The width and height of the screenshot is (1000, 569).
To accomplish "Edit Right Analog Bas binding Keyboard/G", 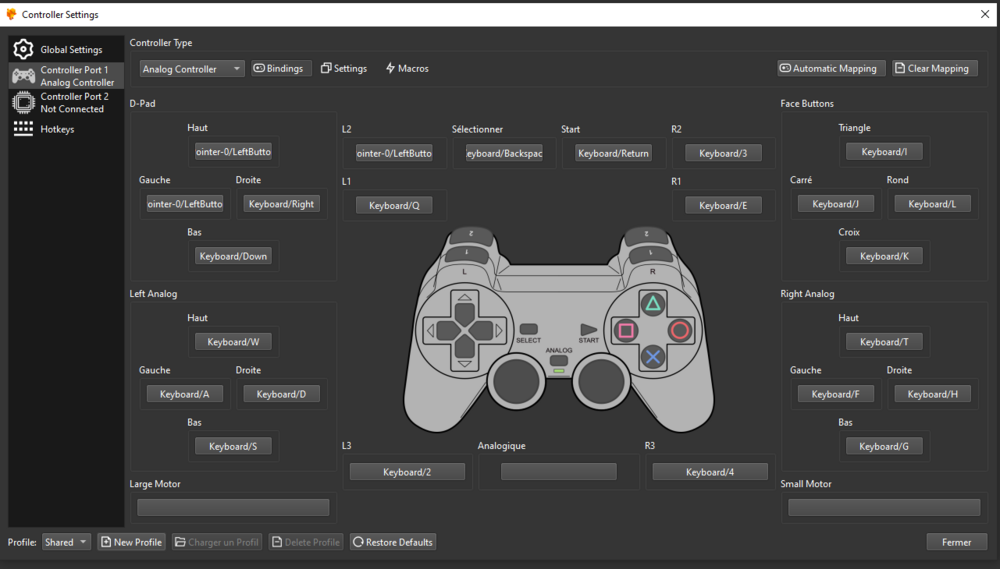I will click(x=884, y=446).
